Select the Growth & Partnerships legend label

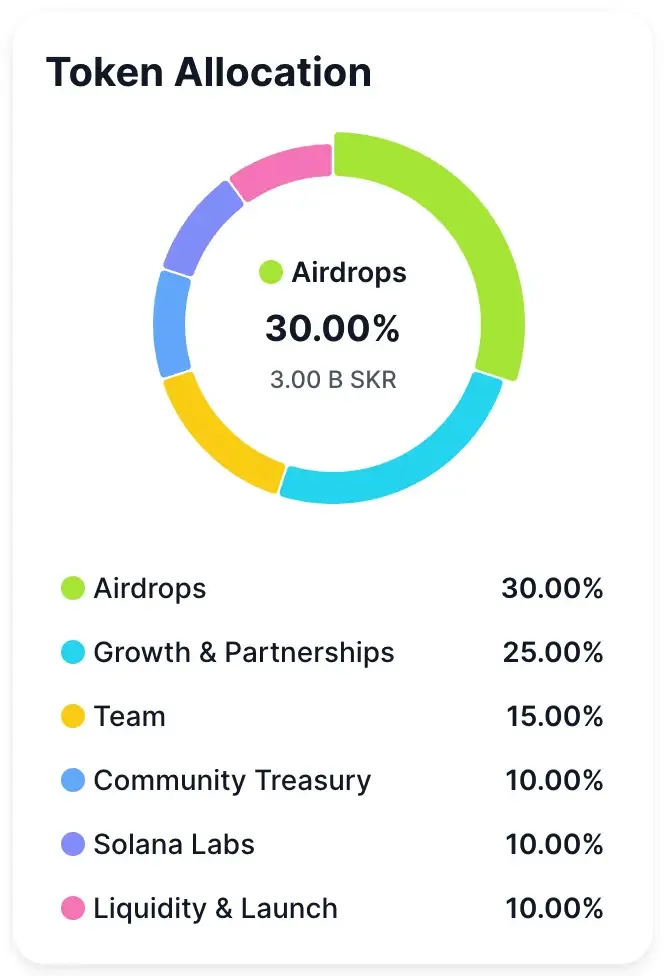pos(244,653)
